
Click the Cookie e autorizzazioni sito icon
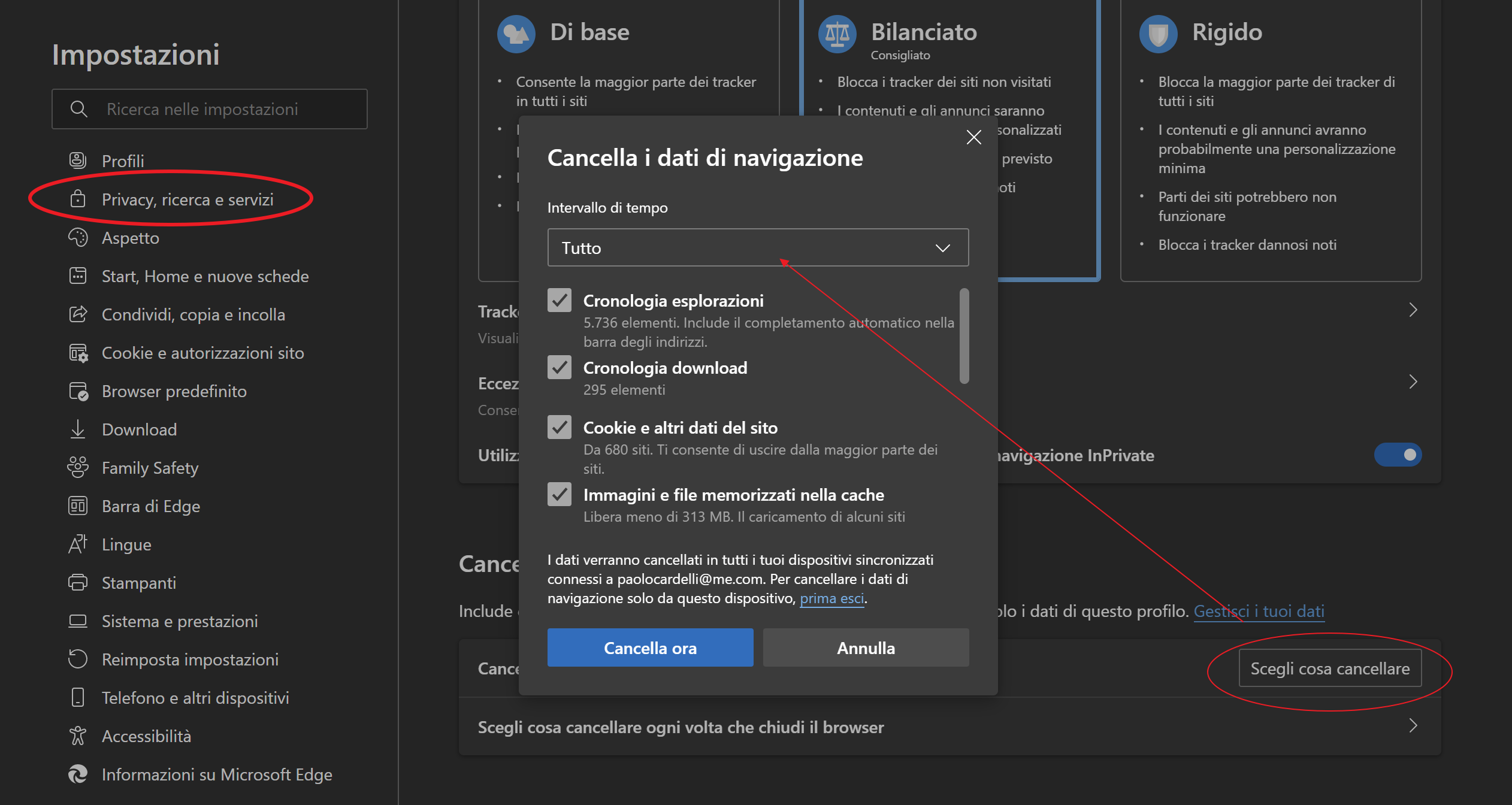click(78, 352)
